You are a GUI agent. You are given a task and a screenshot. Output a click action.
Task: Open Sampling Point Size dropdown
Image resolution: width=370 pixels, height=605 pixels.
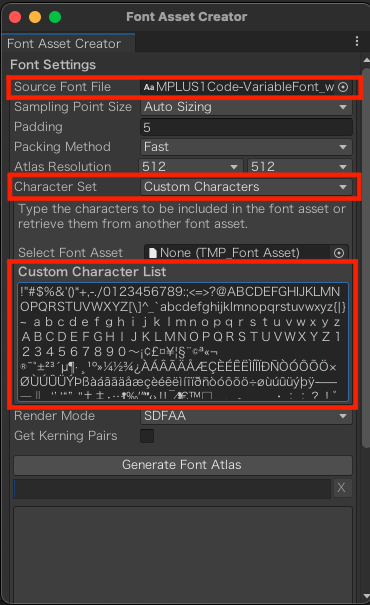pos(246,107)
